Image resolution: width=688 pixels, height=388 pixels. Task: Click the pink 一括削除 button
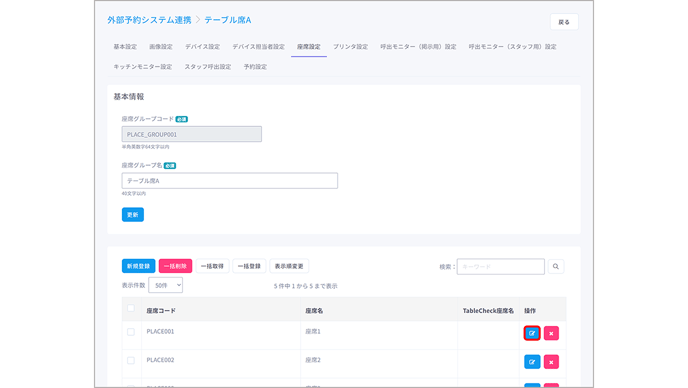175,266
